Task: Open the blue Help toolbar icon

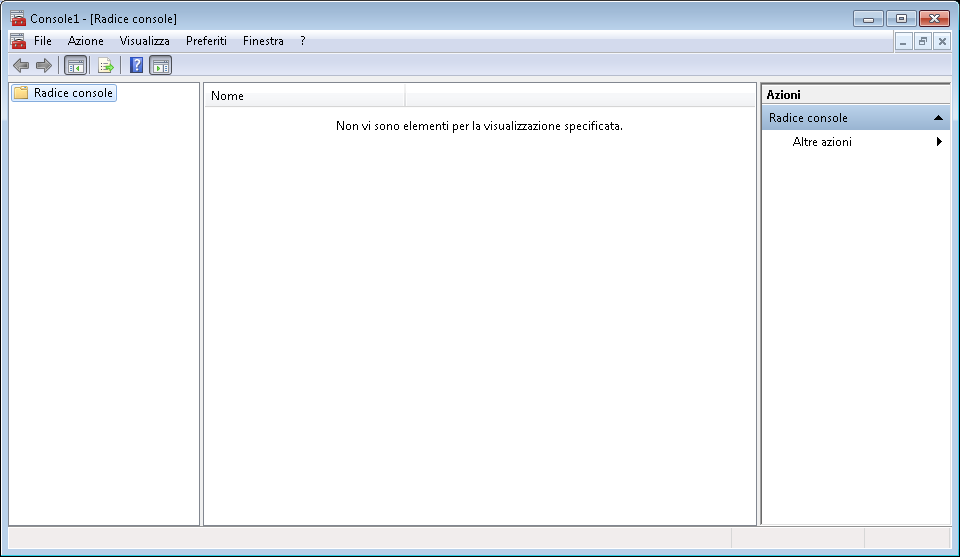Action: 136,65
